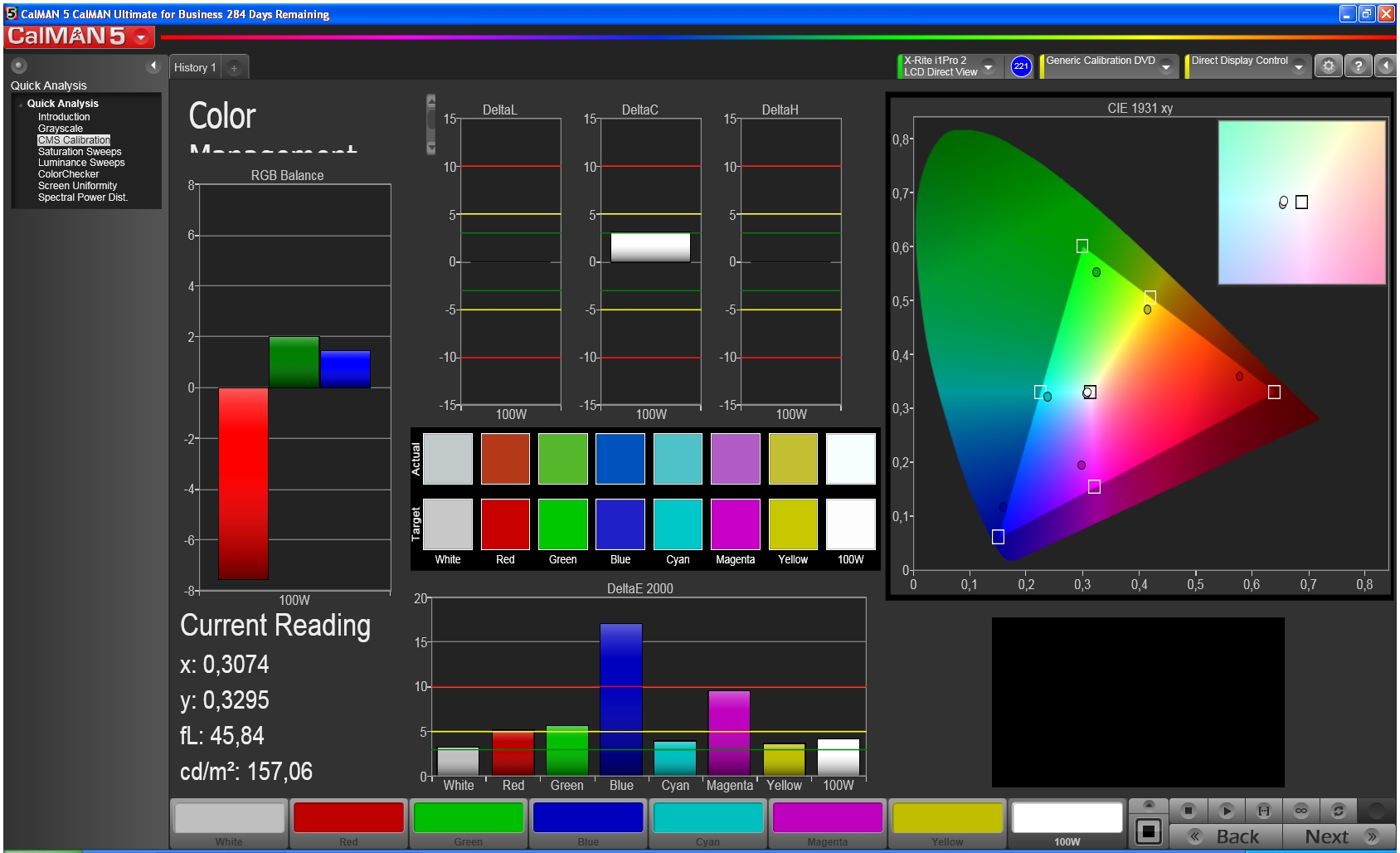The height and width of the screenshot is (853, 1400).
Task: Click the play read-series icon
Action: [x=1226, y=811]
